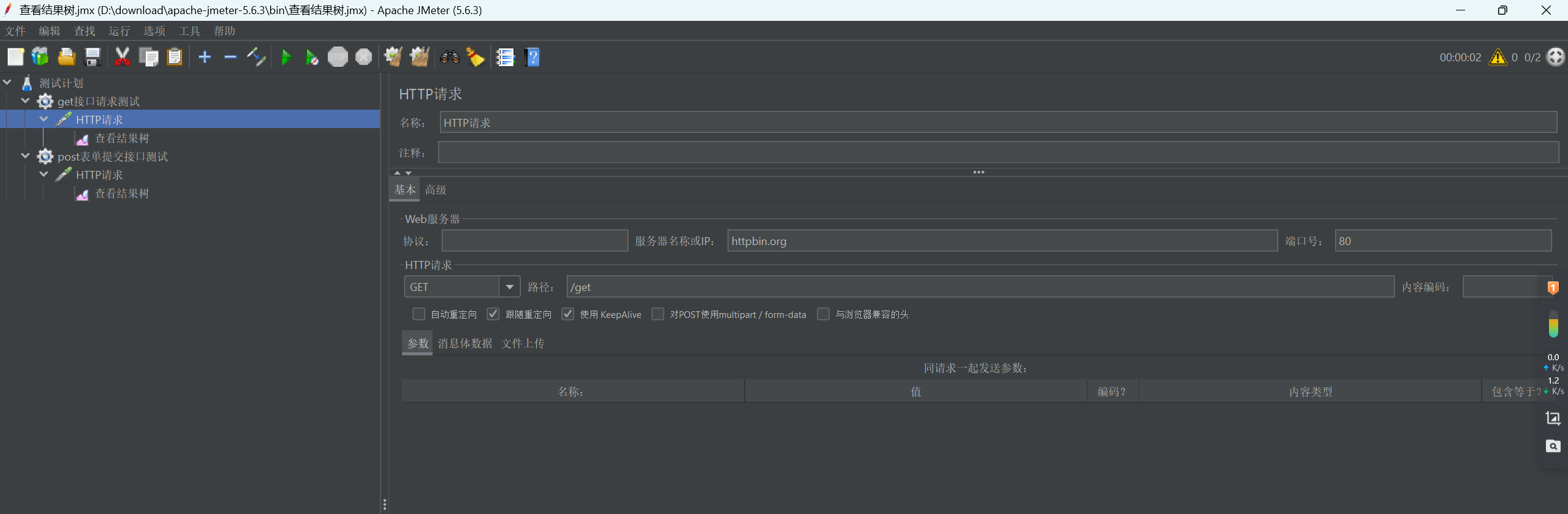Click the 路径 field containing /get
The width and height of the screenshot is (1568, 514).
pos(981,287)
